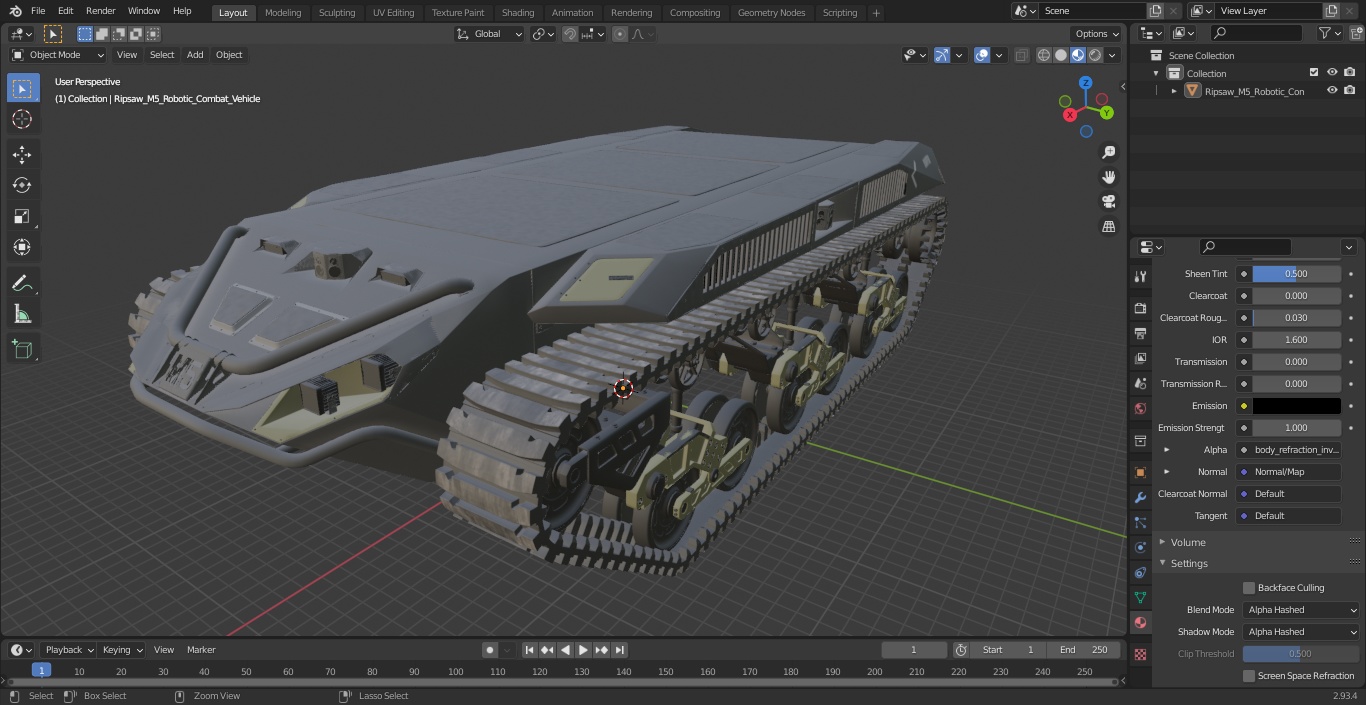Viewport: 1366px width, 705px height.
Task: Select the Cursor tool in the viewport toolbar
Action: [22, 119]
